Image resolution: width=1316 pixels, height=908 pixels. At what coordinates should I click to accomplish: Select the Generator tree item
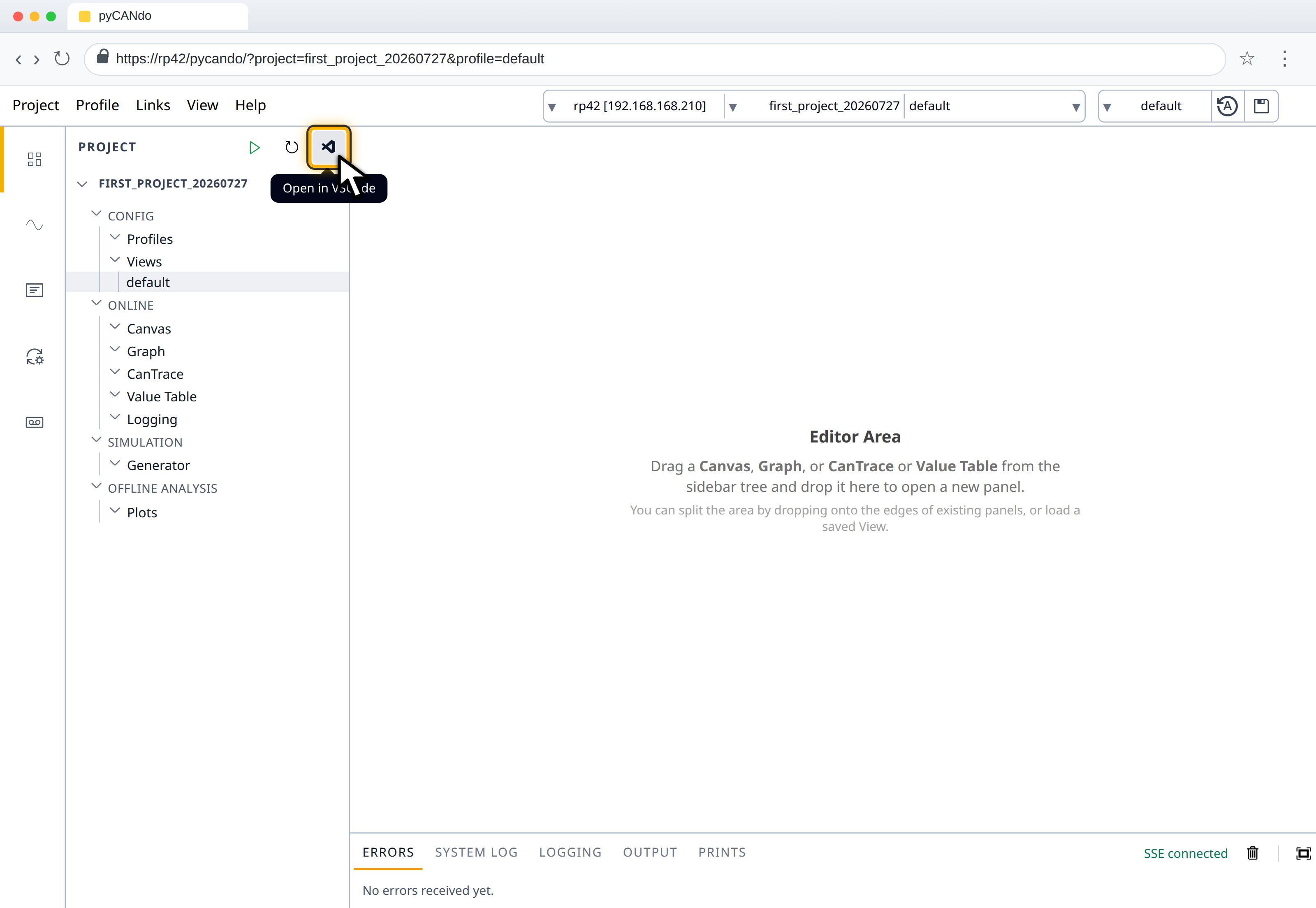pyautogui.click(x=158, y=466)
